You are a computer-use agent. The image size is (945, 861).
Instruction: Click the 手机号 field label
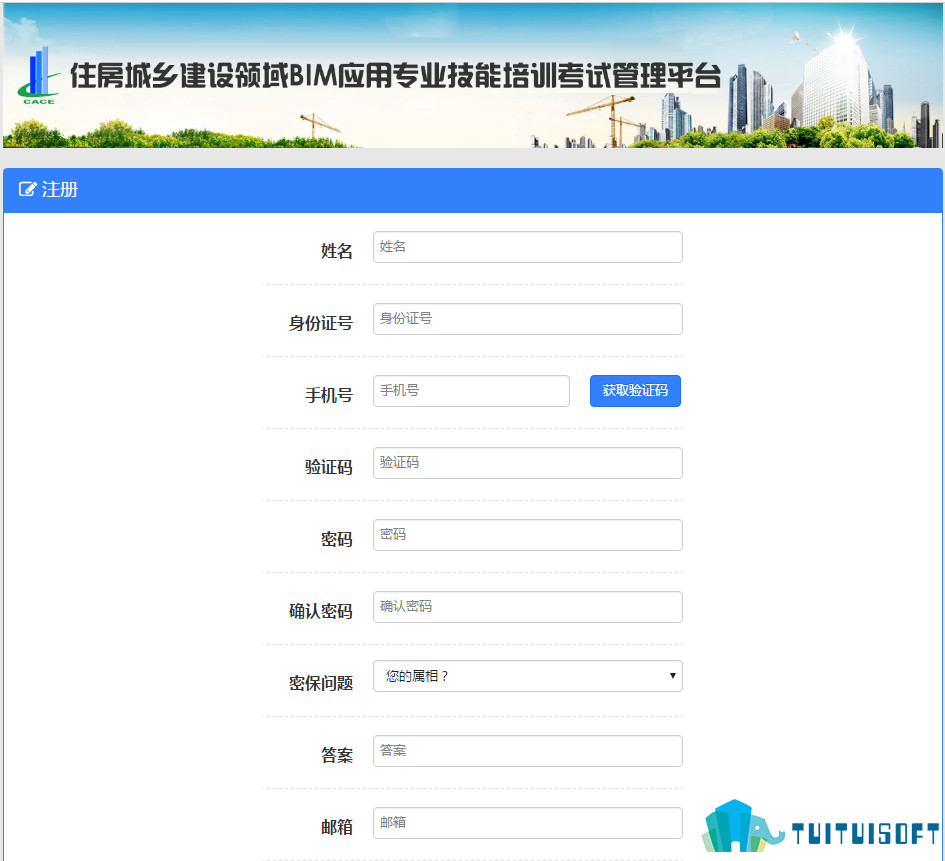click(328, 395)
